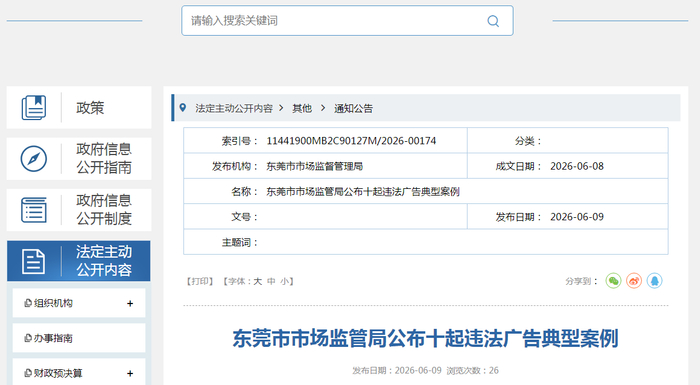The height and width of the screenshot is (385, 700).
Task: Expand 财政预决算 with the plus sign
Action: click(x=130, y=373)
